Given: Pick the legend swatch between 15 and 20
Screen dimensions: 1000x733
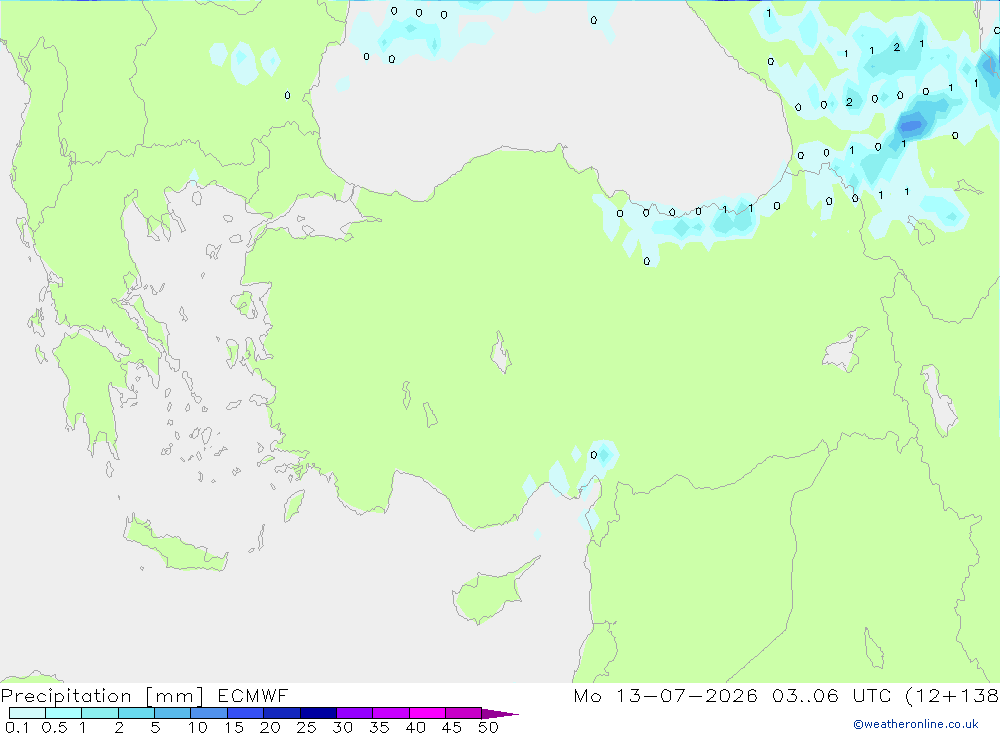Looking at the screenshot, I should click(246, 713).
